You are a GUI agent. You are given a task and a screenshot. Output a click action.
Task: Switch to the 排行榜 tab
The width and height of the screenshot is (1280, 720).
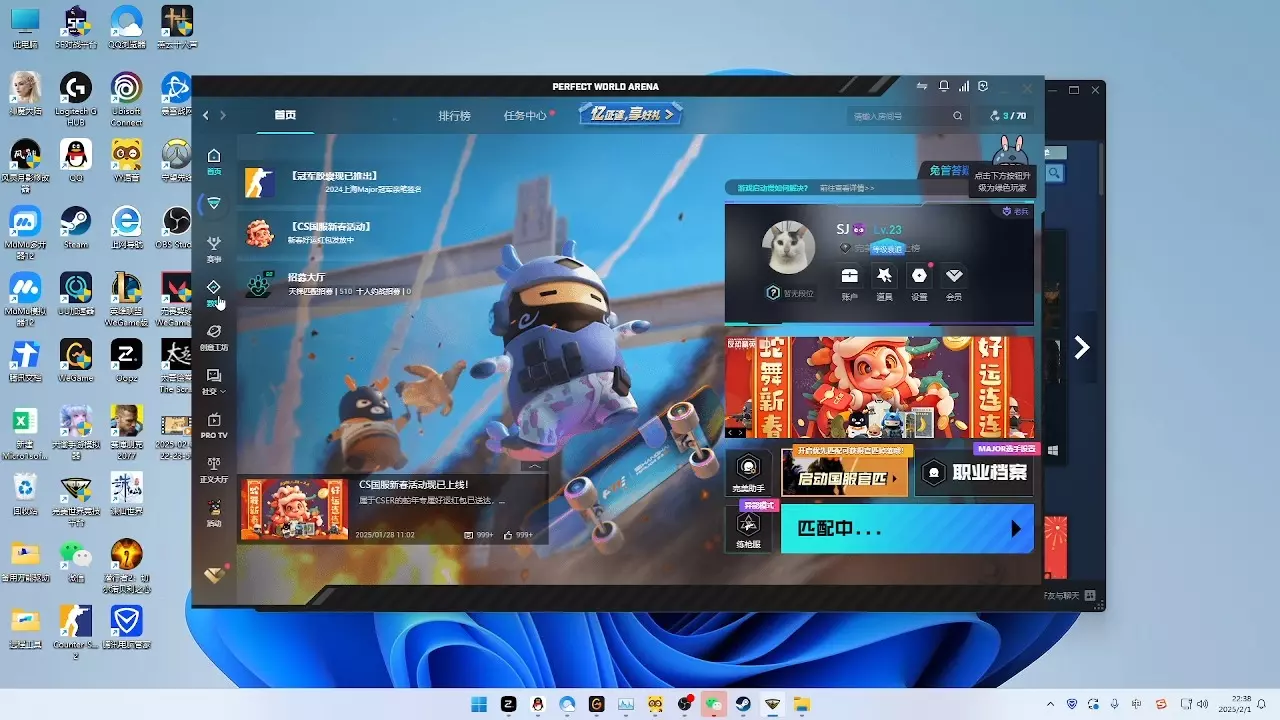coord(454,116)
